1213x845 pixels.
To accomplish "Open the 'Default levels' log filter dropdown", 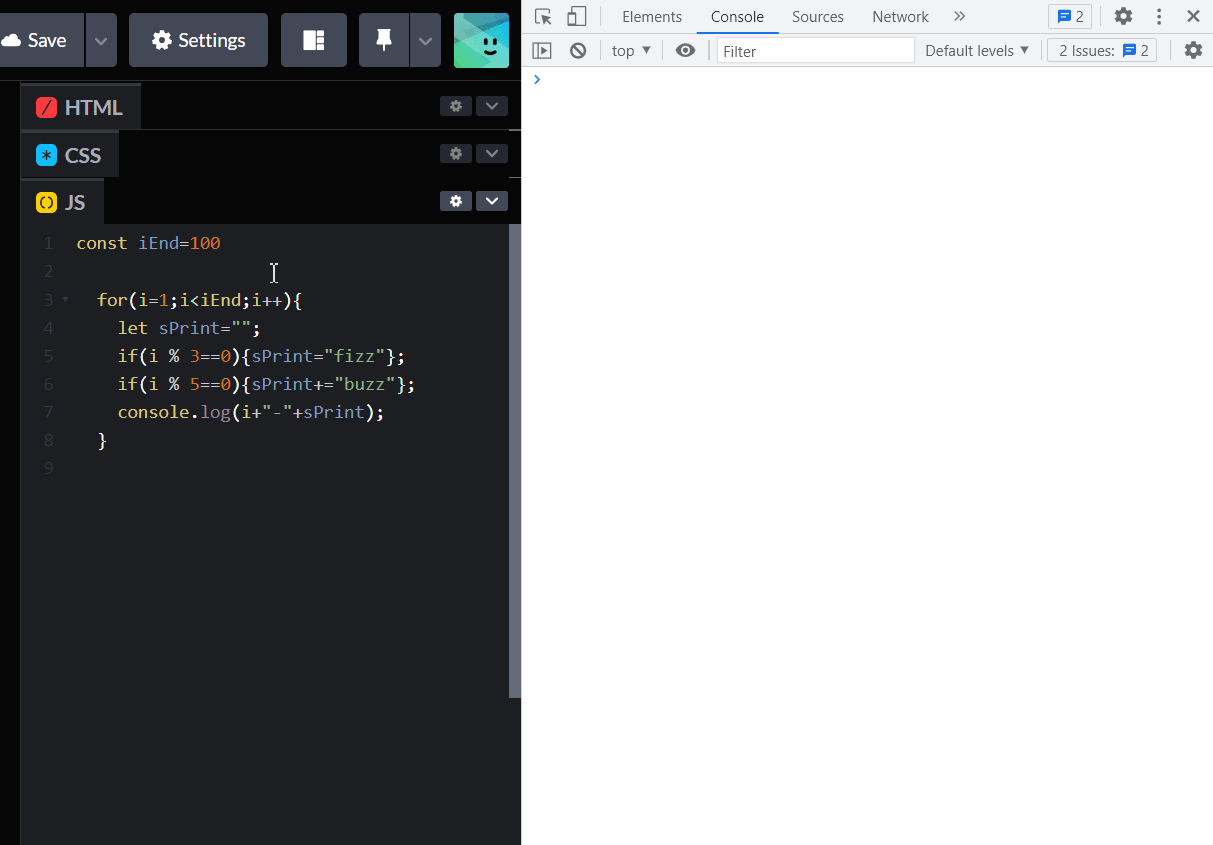I will coord(976,50).
